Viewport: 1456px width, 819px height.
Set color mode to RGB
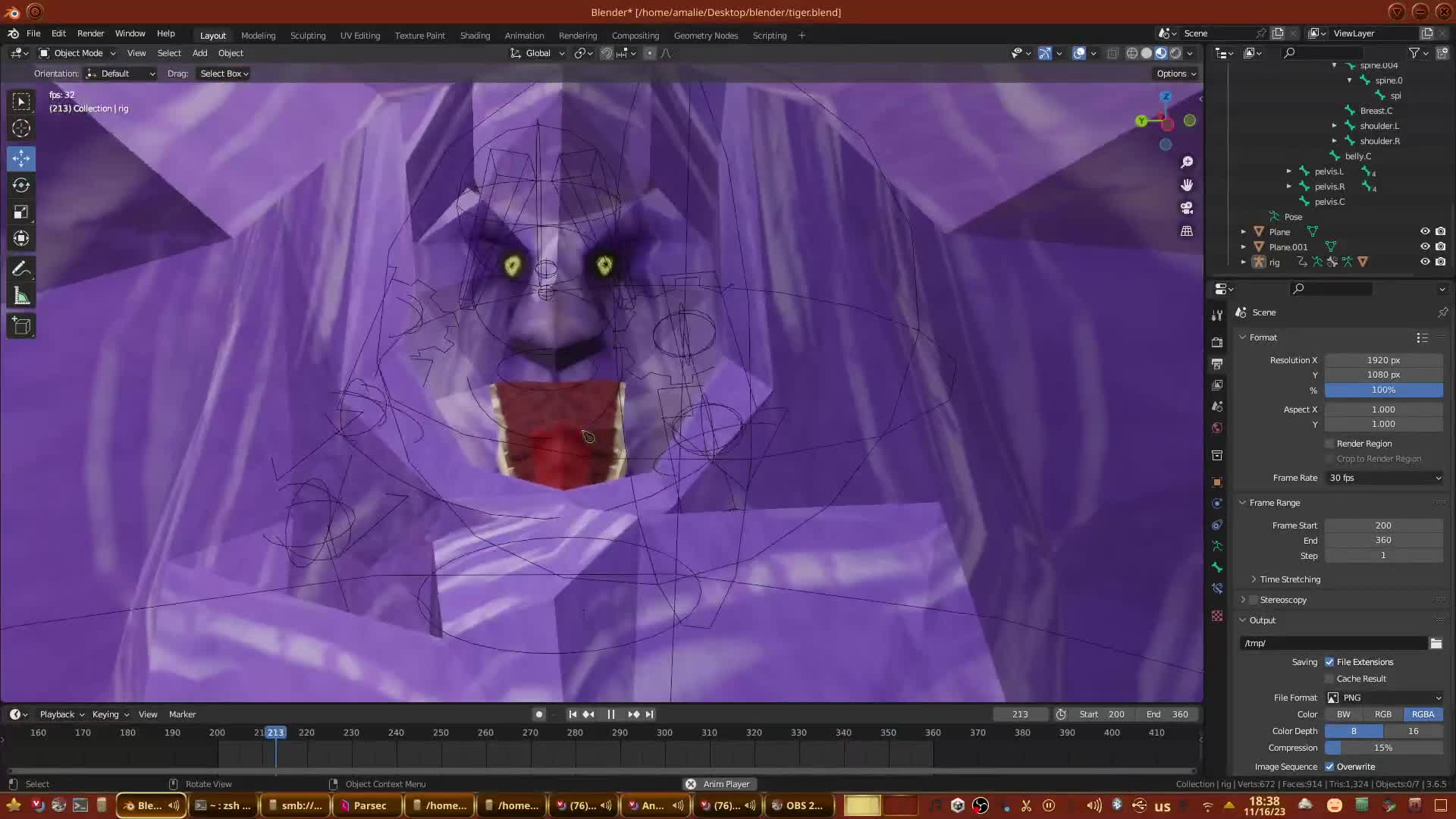(x=1383, y=714)
